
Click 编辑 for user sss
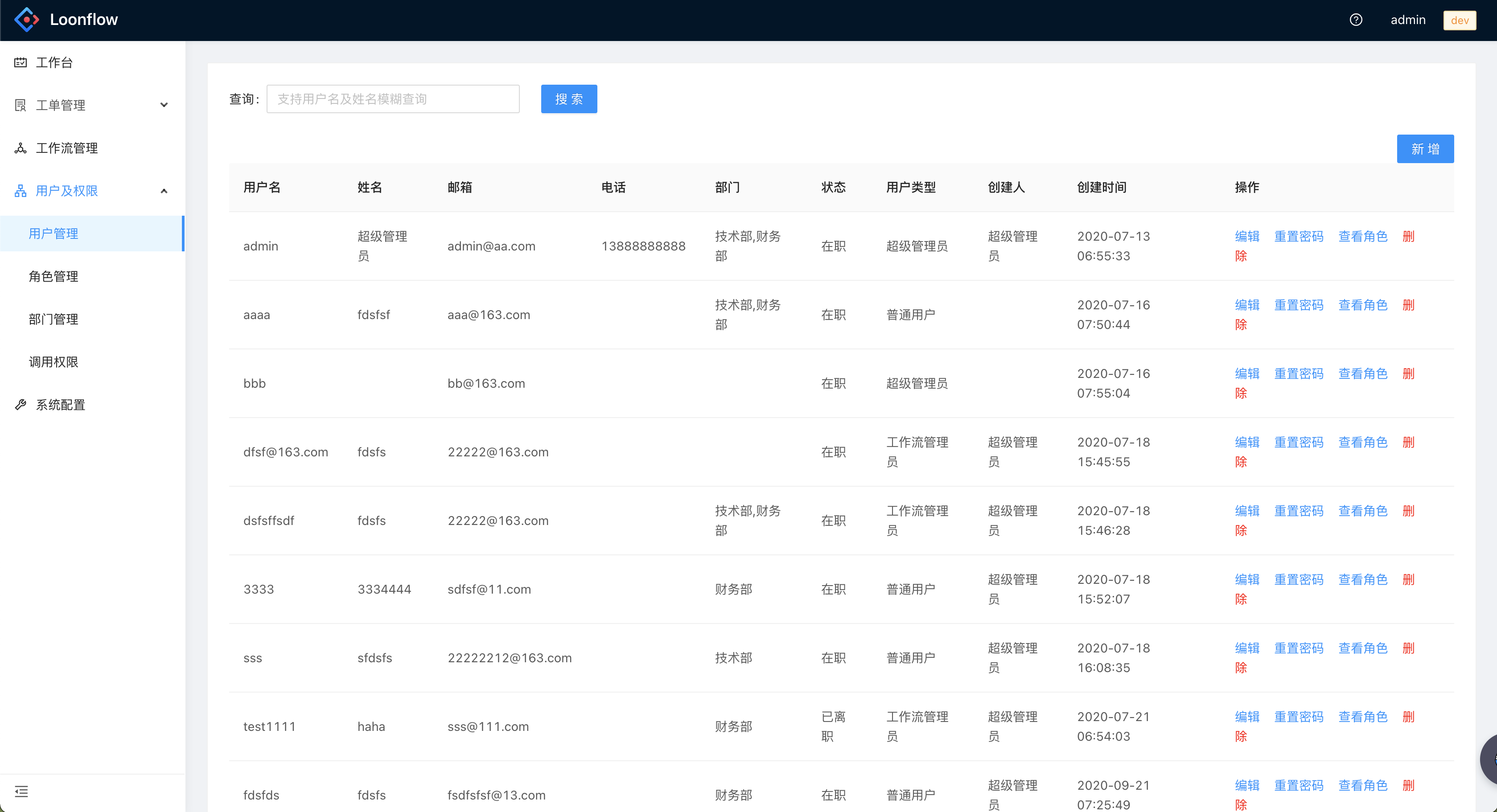1247,648
